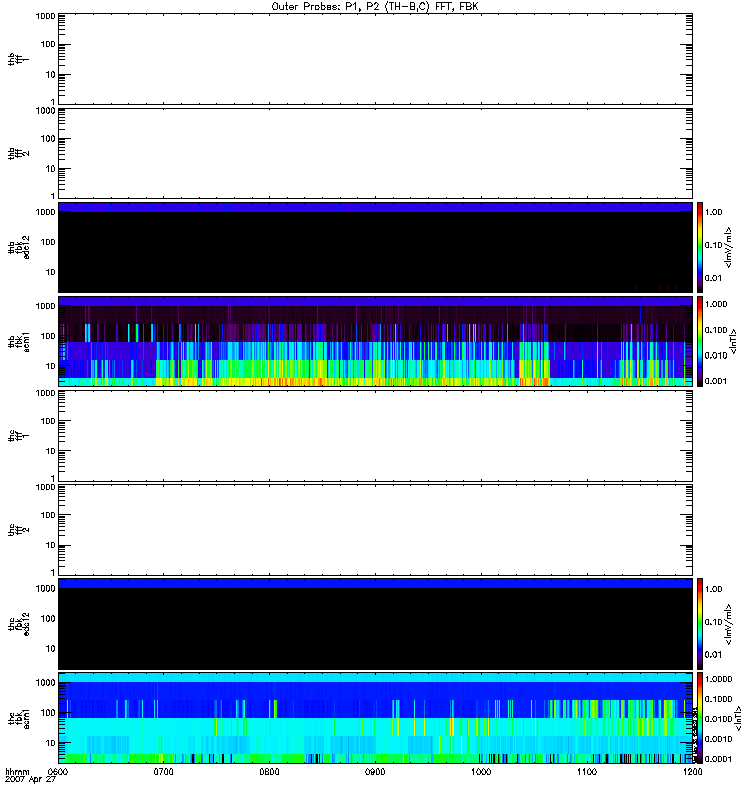Click the '0700' time tick label
The image size is (750, 800).
(x=164, y=771)
